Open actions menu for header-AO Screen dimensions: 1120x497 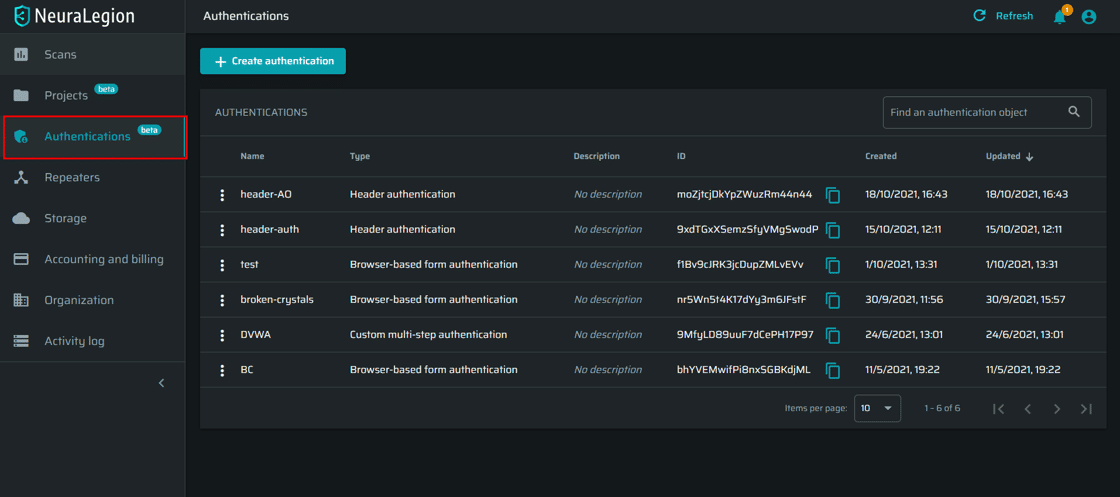click(x=222, y=195)
